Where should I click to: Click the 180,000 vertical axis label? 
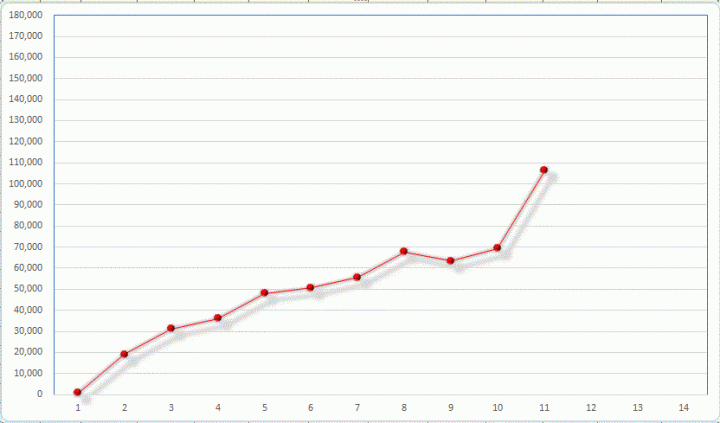point(26,15)
